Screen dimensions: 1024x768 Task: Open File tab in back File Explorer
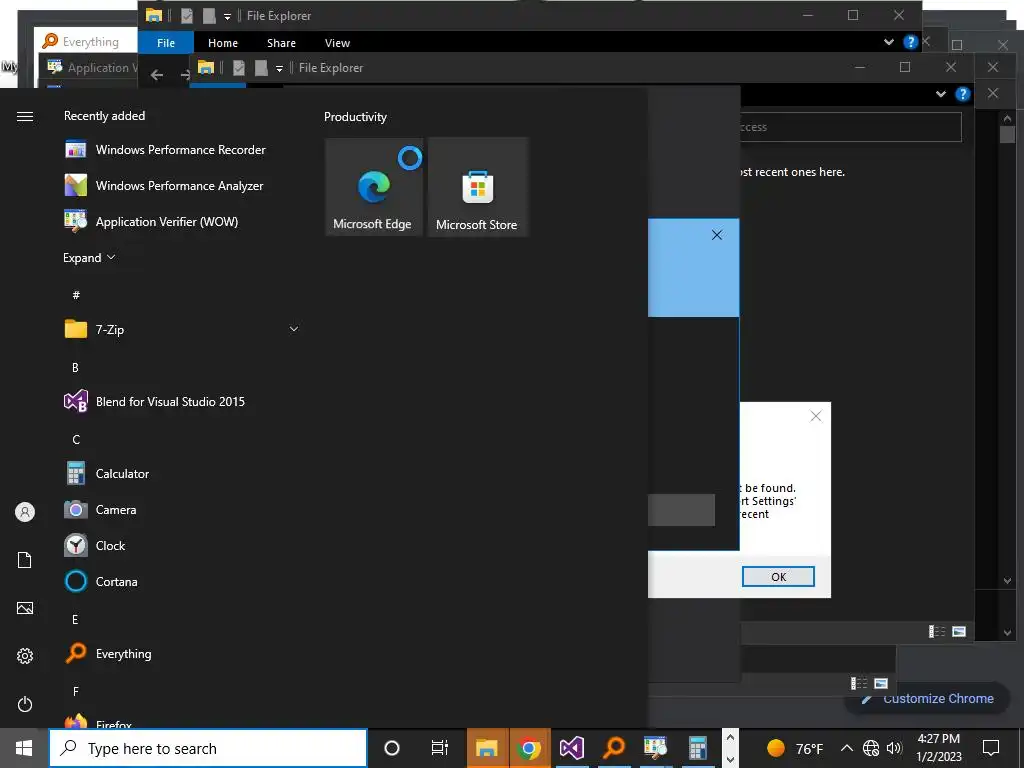pyautogui.click(x=166, y=42)
